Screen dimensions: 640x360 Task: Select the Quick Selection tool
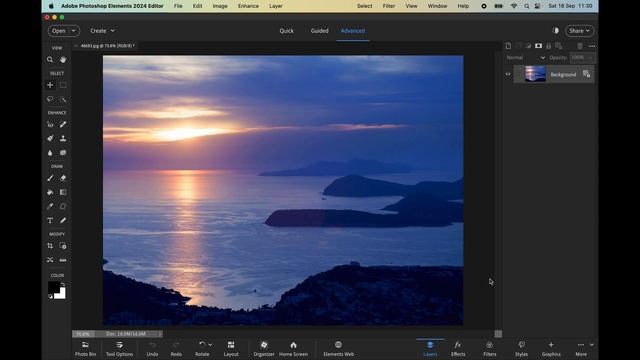63,99
